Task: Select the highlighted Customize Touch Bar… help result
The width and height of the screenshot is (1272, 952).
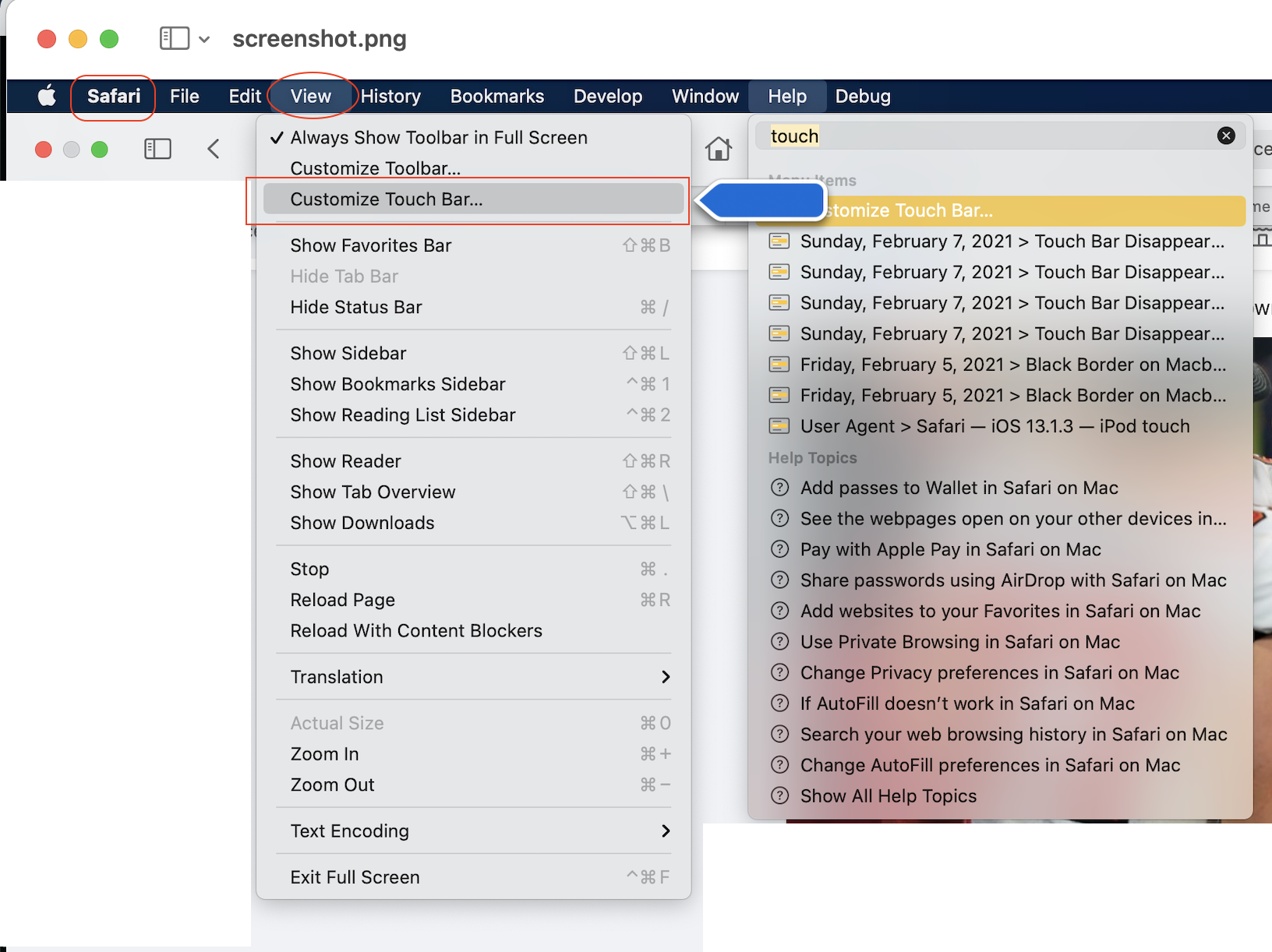Action: [x=1001, y=210]
